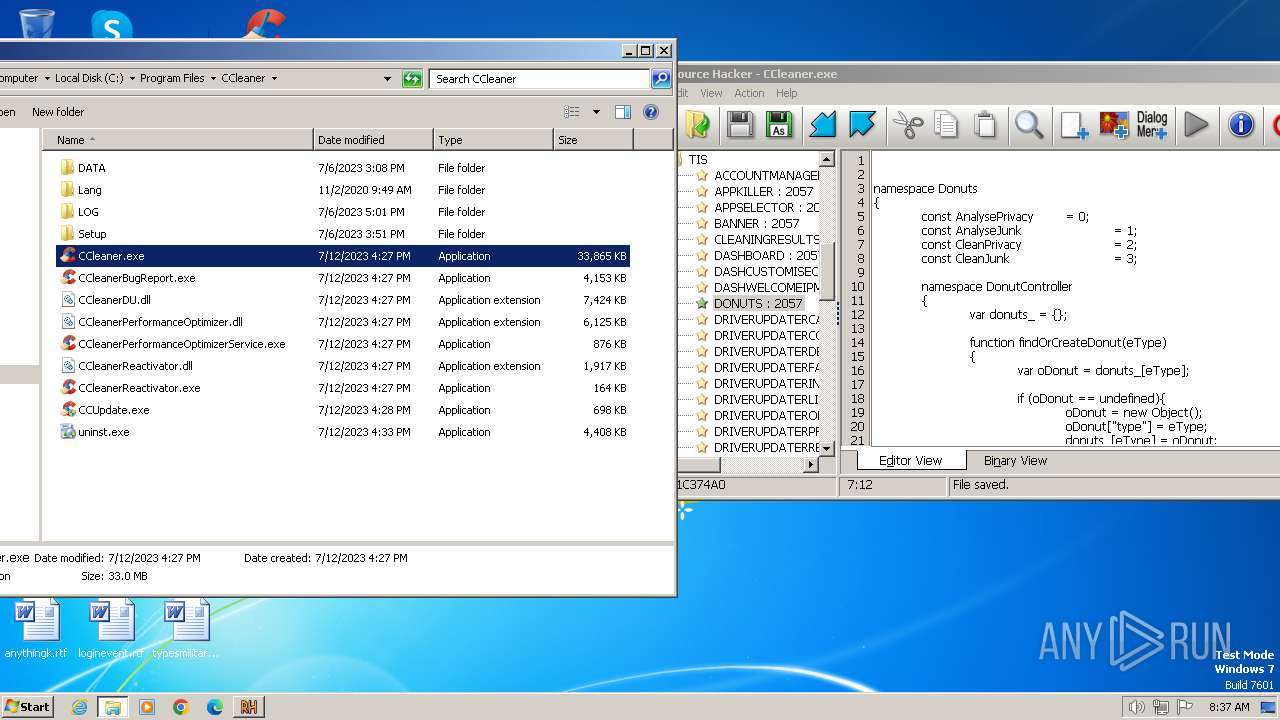This screenshot has width=1280, height=720.
Task: Select CCleanerDU.dll file
Action: click(114, 300)
